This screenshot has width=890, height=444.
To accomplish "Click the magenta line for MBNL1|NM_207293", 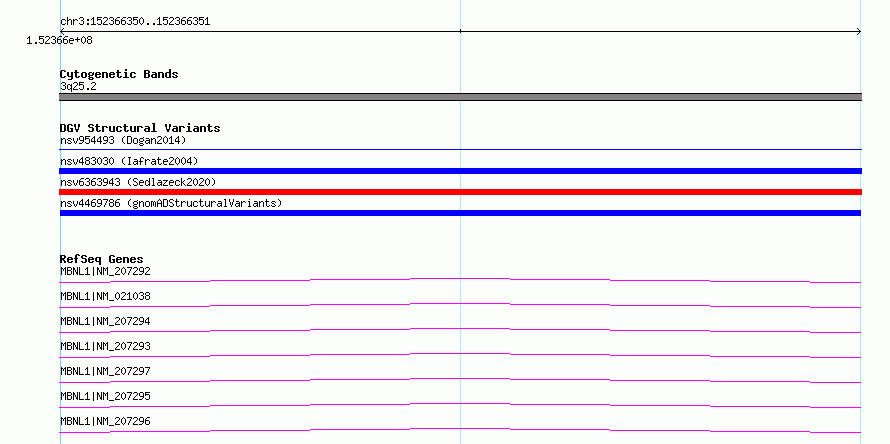I will tap(460, 355).
